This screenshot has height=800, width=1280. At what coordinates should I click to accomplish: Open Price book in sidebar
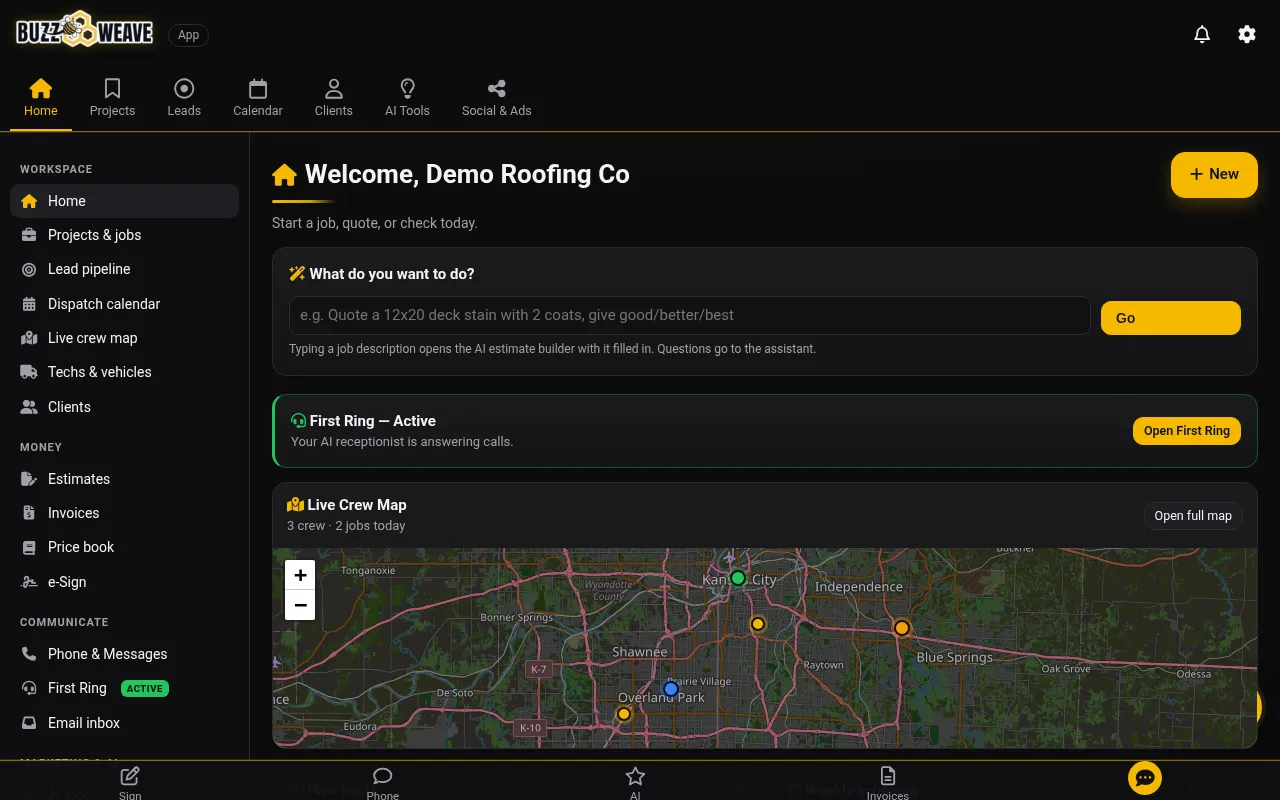[x=124, y=547]
